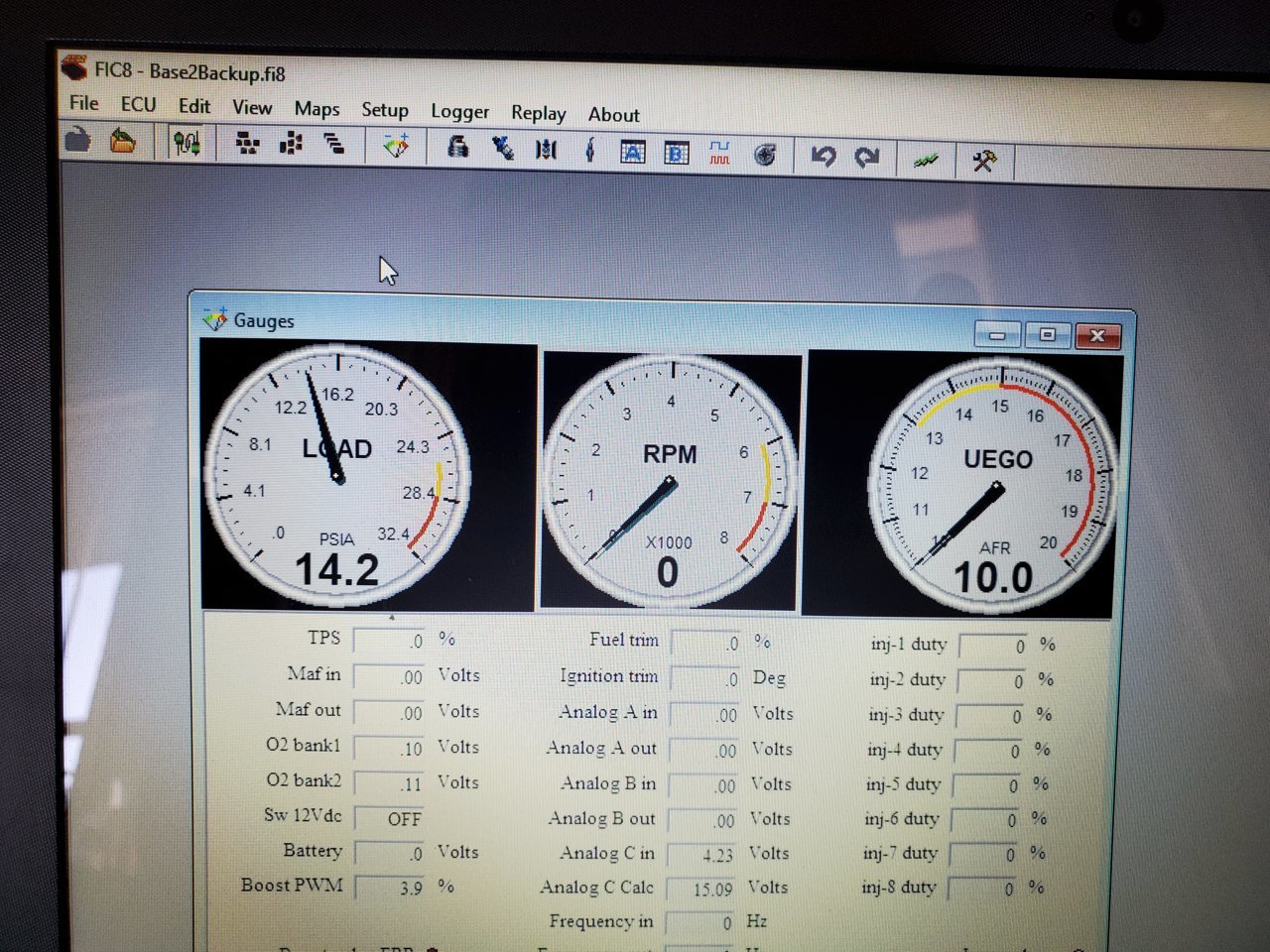This screenshot has width=1270, height=952.
Task: Click the O2 bank2 value field
Action: [390, 783]
